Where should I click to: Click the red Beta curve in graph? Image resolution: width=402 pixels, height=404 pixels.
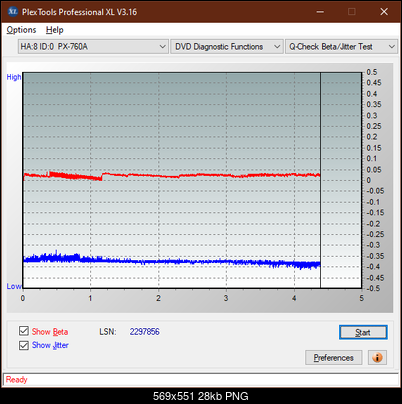tap(172, 175)
